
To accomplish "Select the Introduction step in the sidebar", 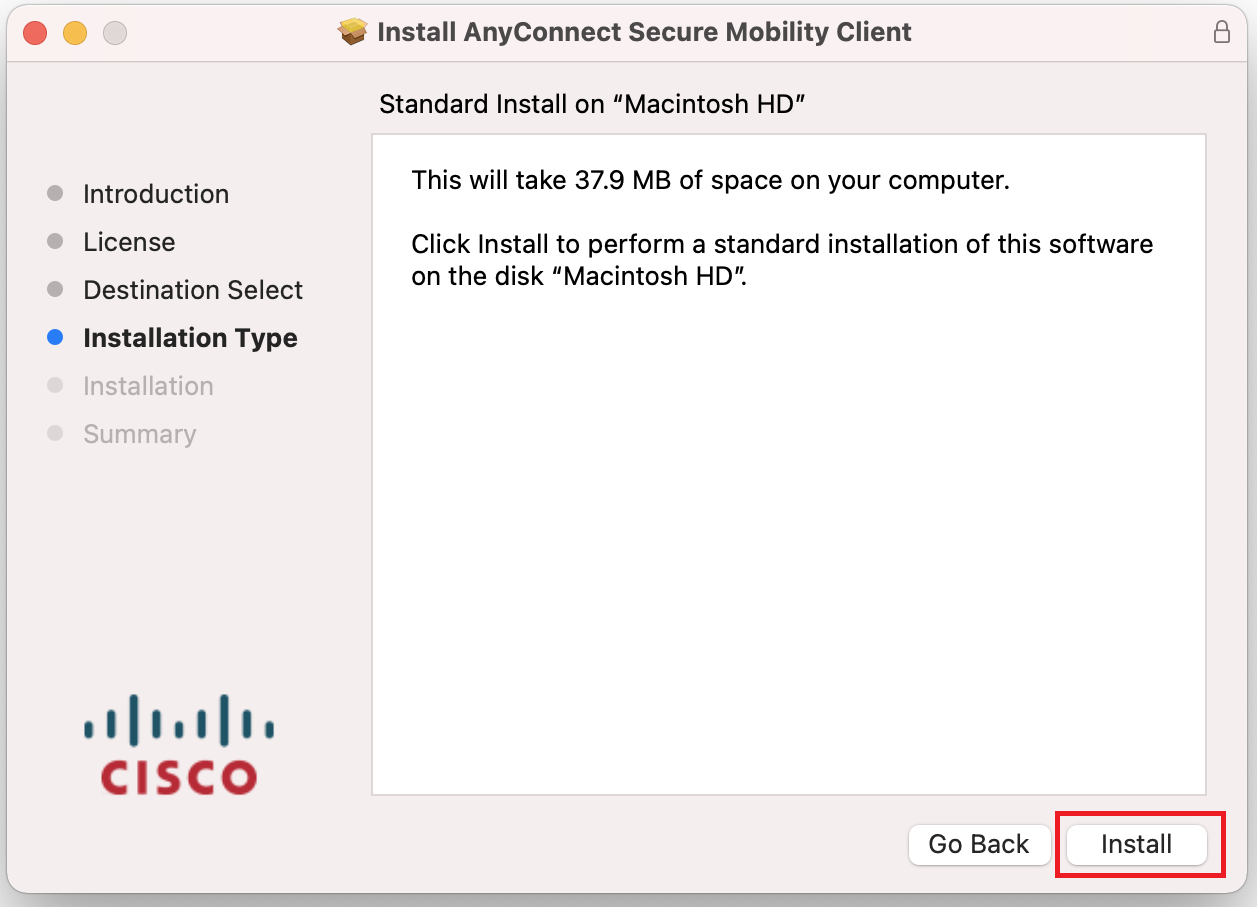I will [156, 193].
